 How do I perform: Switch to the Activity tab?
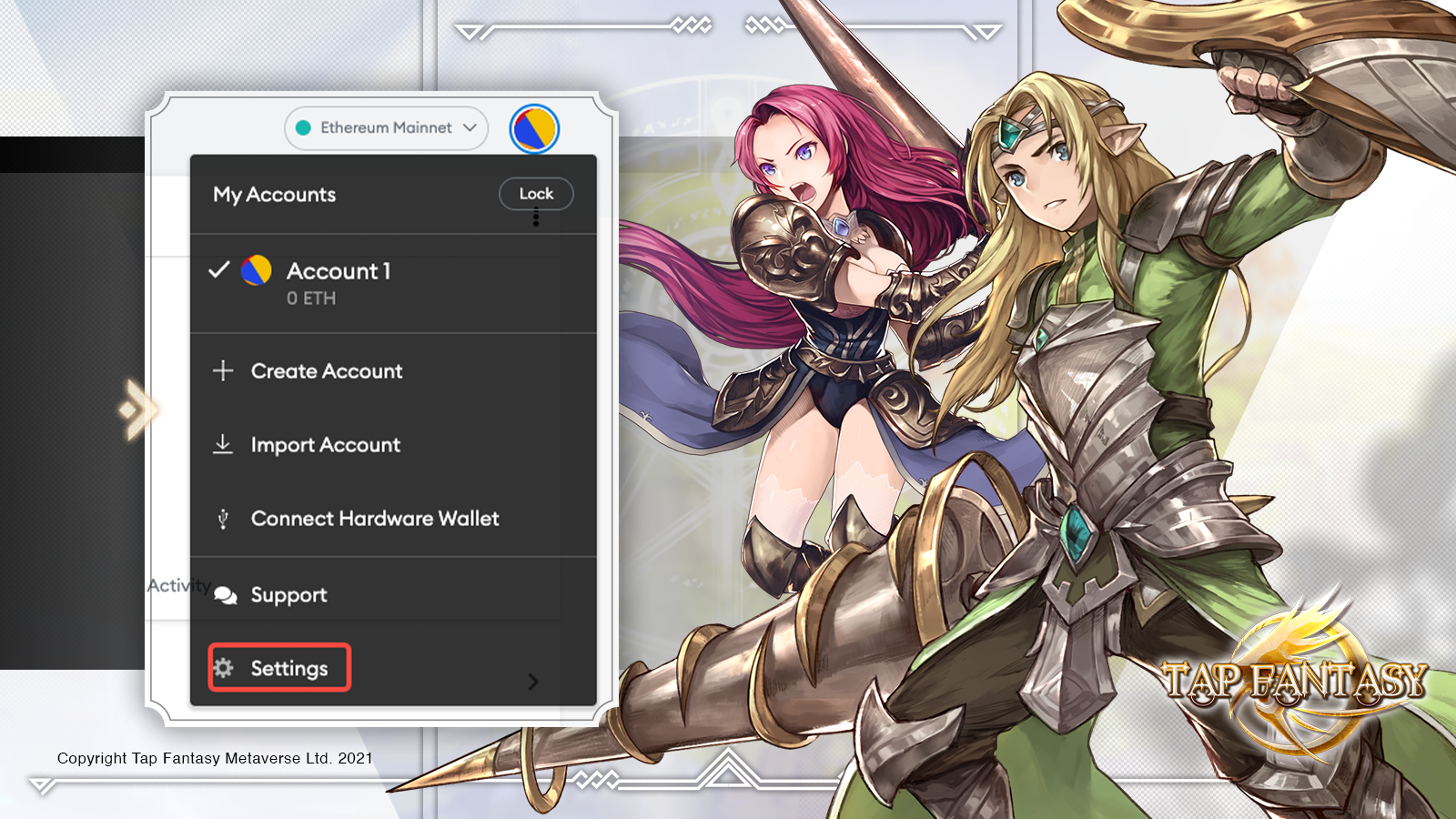173,586
